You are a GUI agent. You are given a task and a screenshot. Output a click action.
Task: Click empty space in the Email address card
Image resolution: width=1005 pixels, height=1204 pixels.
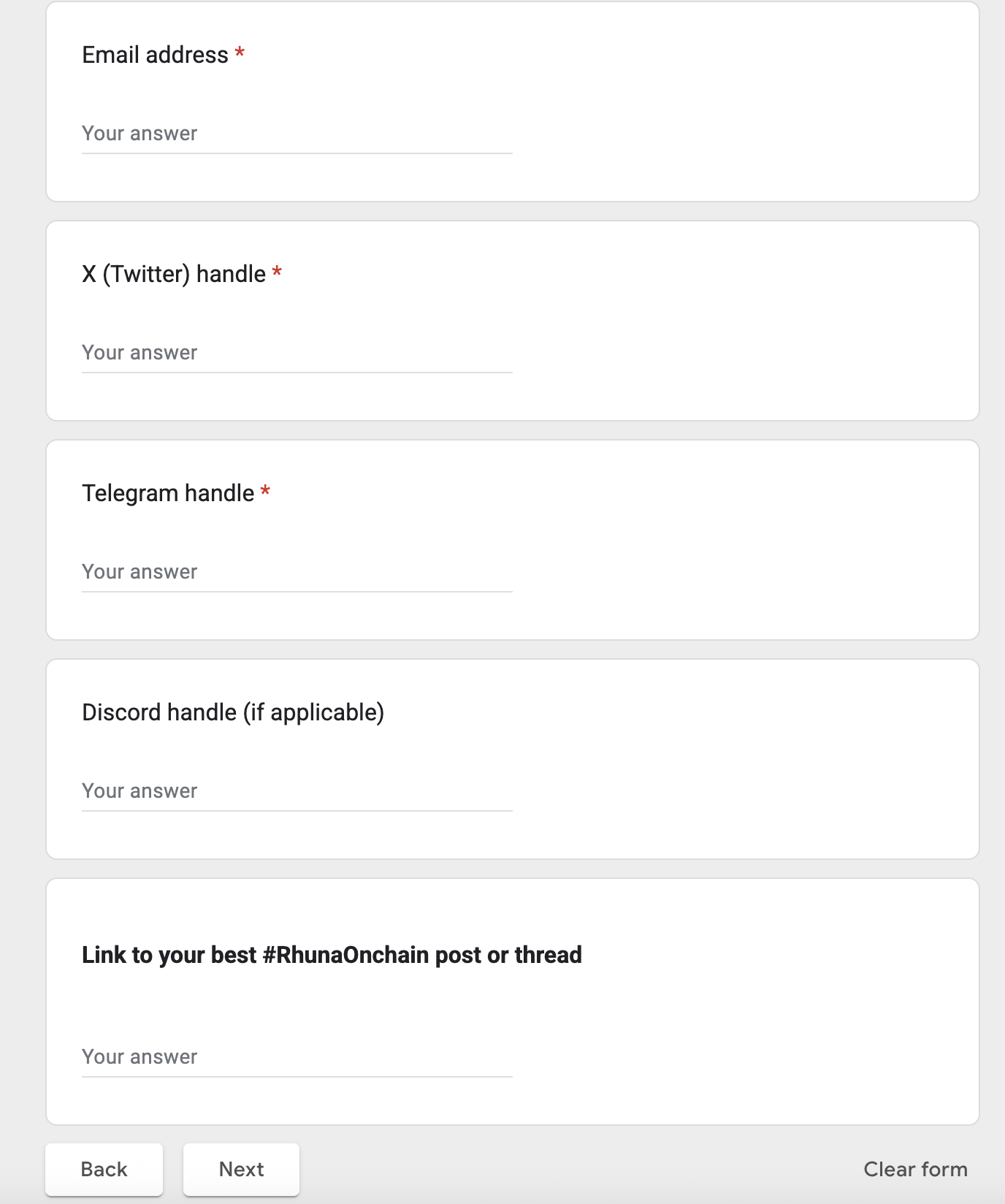(x=730, y=102)
